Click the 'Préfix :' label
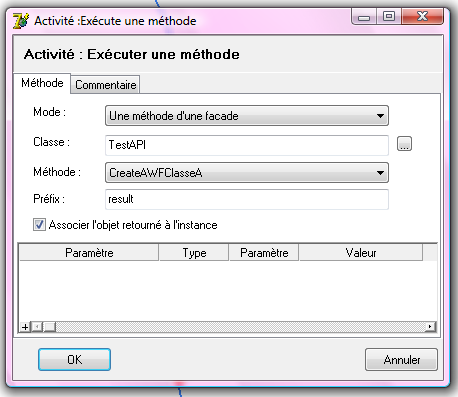 pos(49,199)
